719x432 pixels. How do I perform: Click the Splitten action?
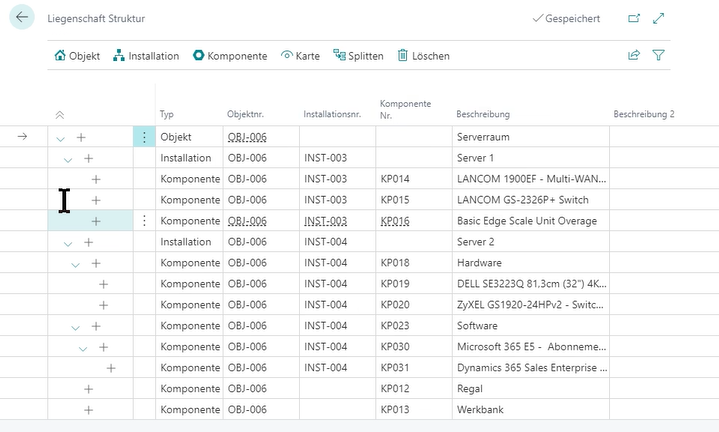[358, 56]
